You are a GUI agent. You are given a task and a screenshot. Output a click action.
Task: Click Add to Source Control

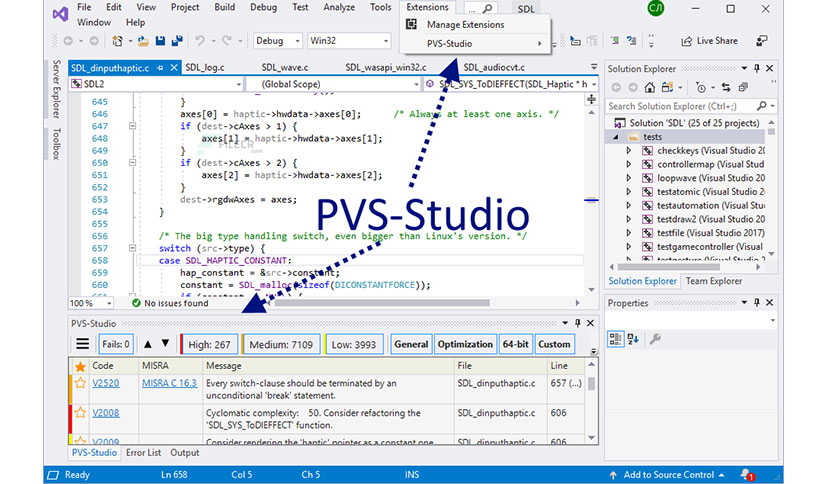tap(669, 474)
